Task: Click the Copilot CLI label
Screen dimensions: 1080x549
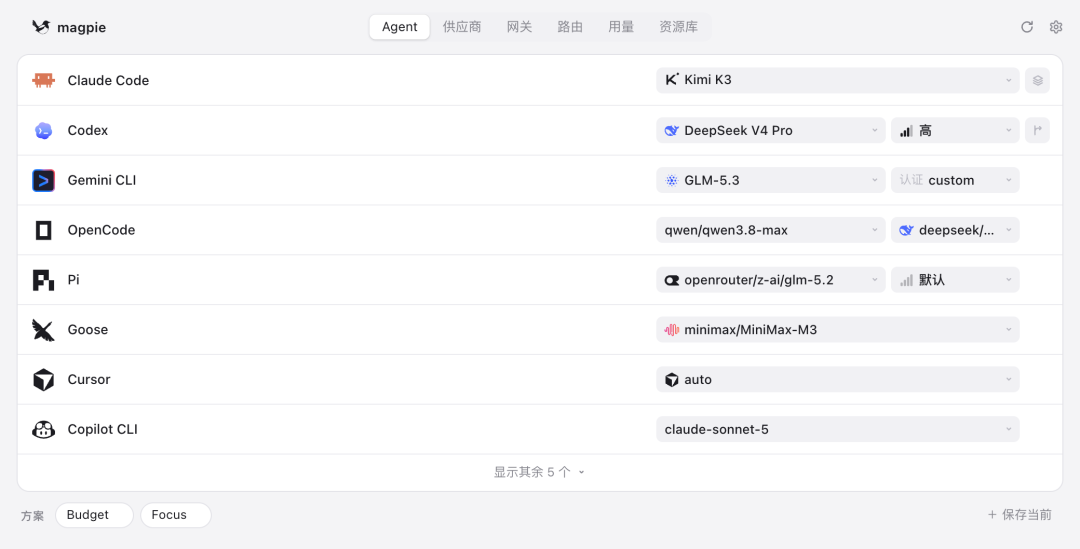Action: [x=103, y=430]
